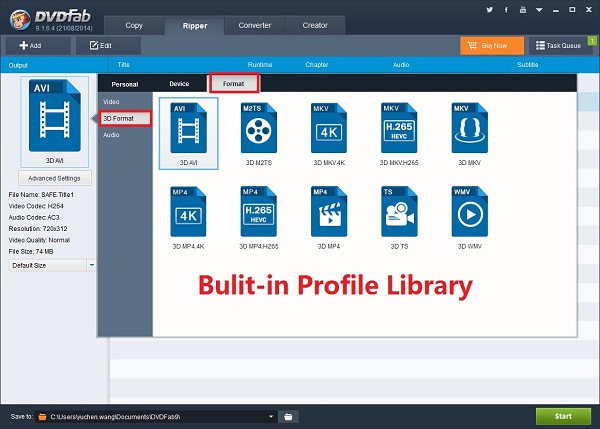This screenshot has width=600, height=429.
Task: Click the Chapter column header
Action: [317, 65]
